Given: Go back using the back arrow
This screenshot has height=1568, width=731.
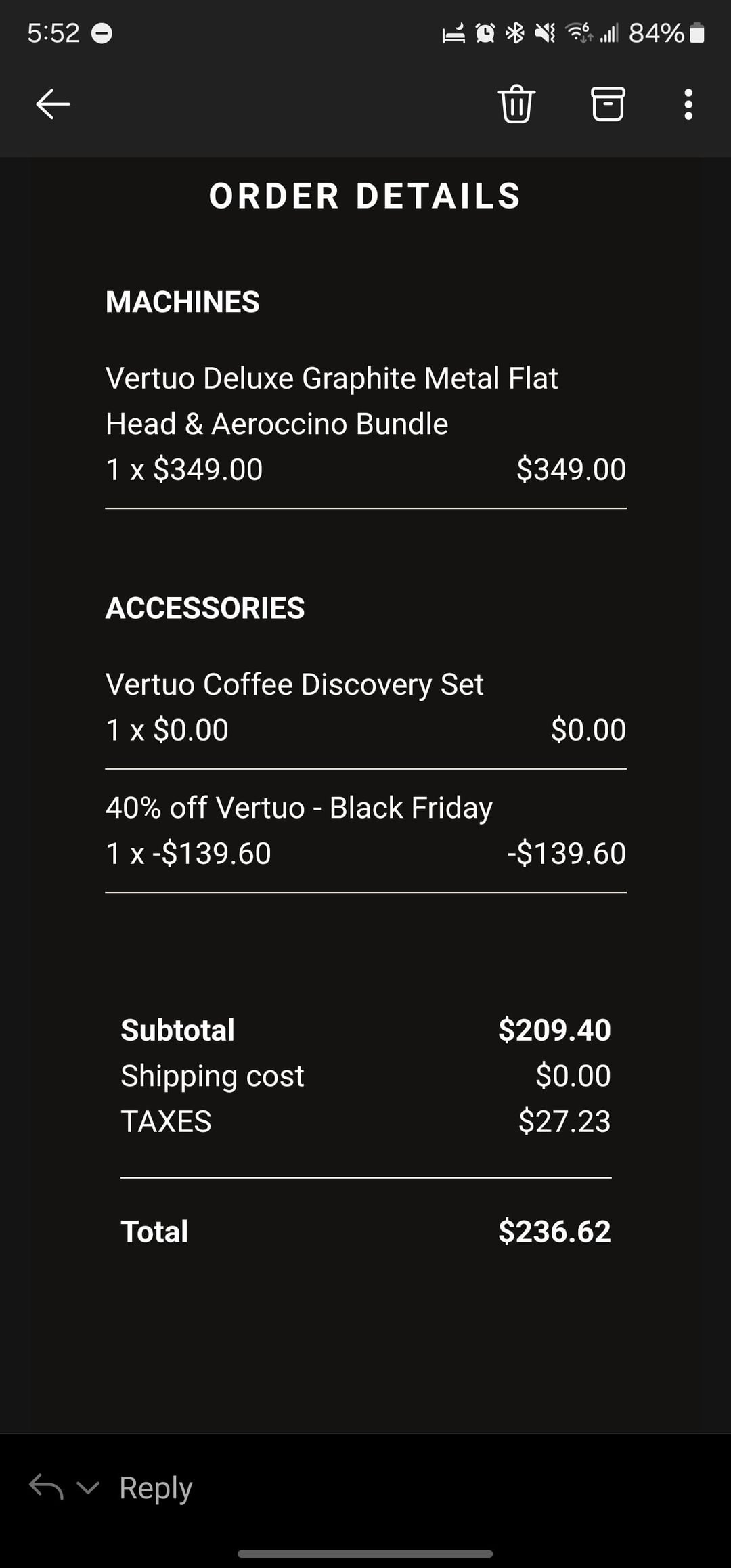Looking at the screenshot, I should point(53,104).
